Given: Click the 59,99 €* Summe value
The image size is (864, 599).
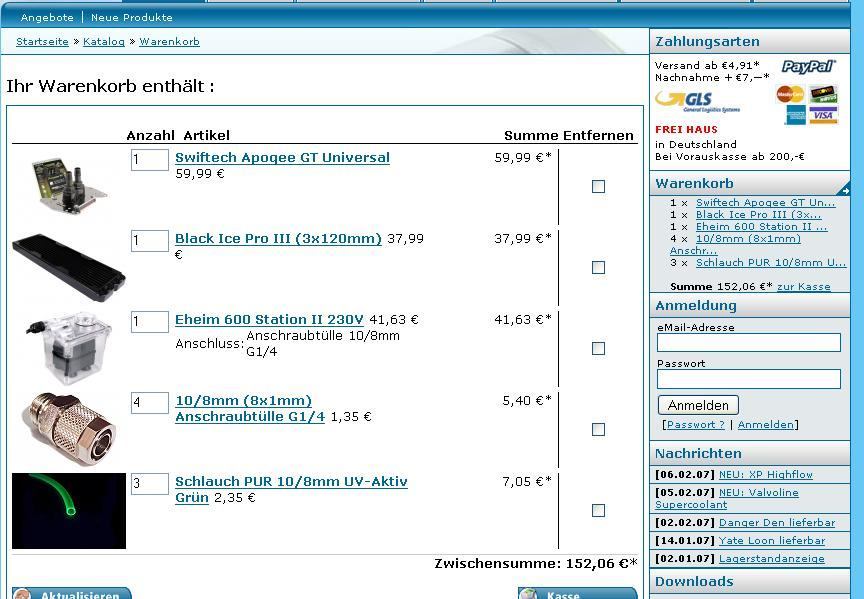Looking at the screenshot, I should [523, 158].
